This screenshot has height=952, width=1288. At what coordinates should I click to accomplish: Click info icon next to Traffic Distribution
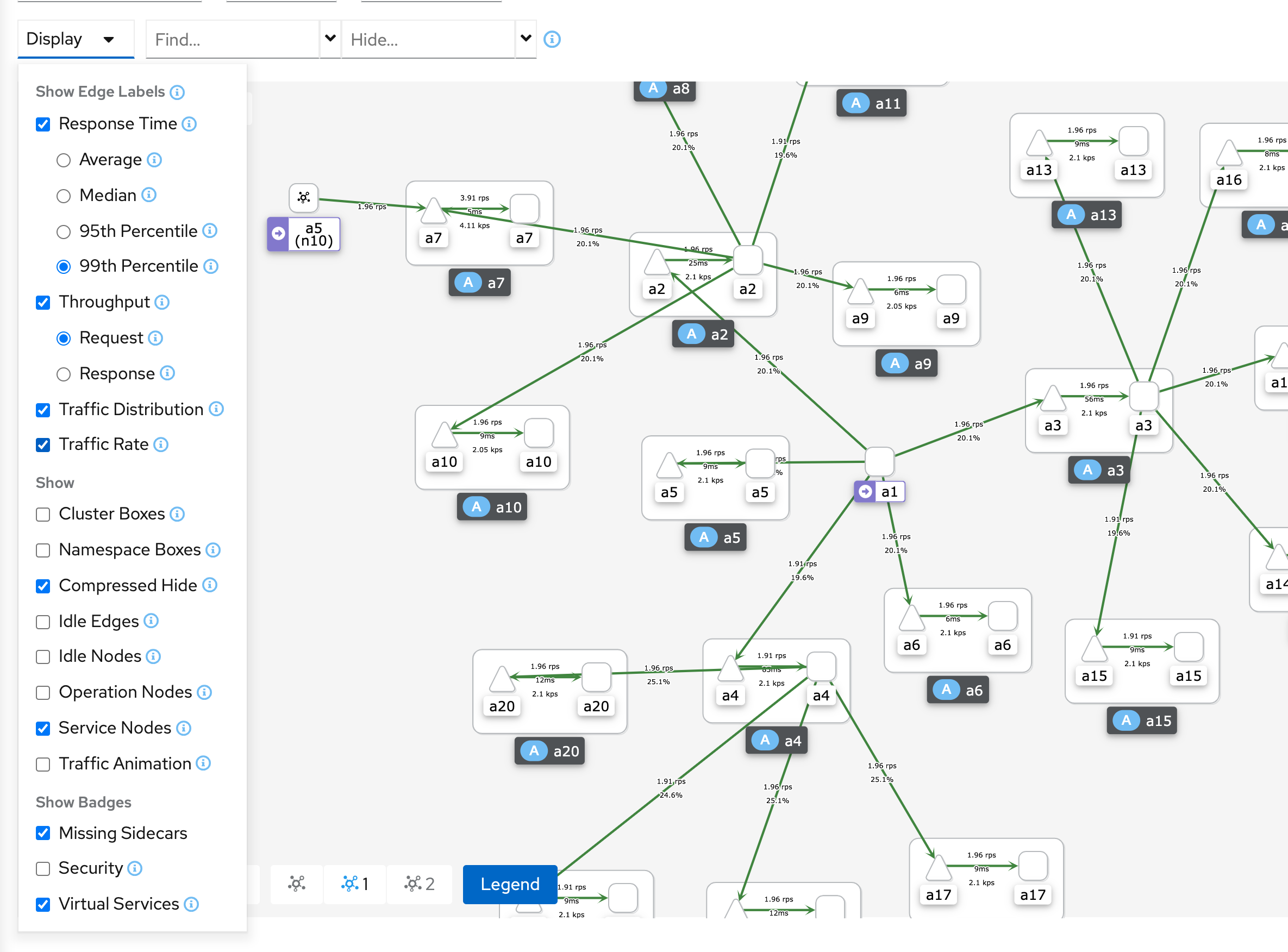(x=216, y=409)
